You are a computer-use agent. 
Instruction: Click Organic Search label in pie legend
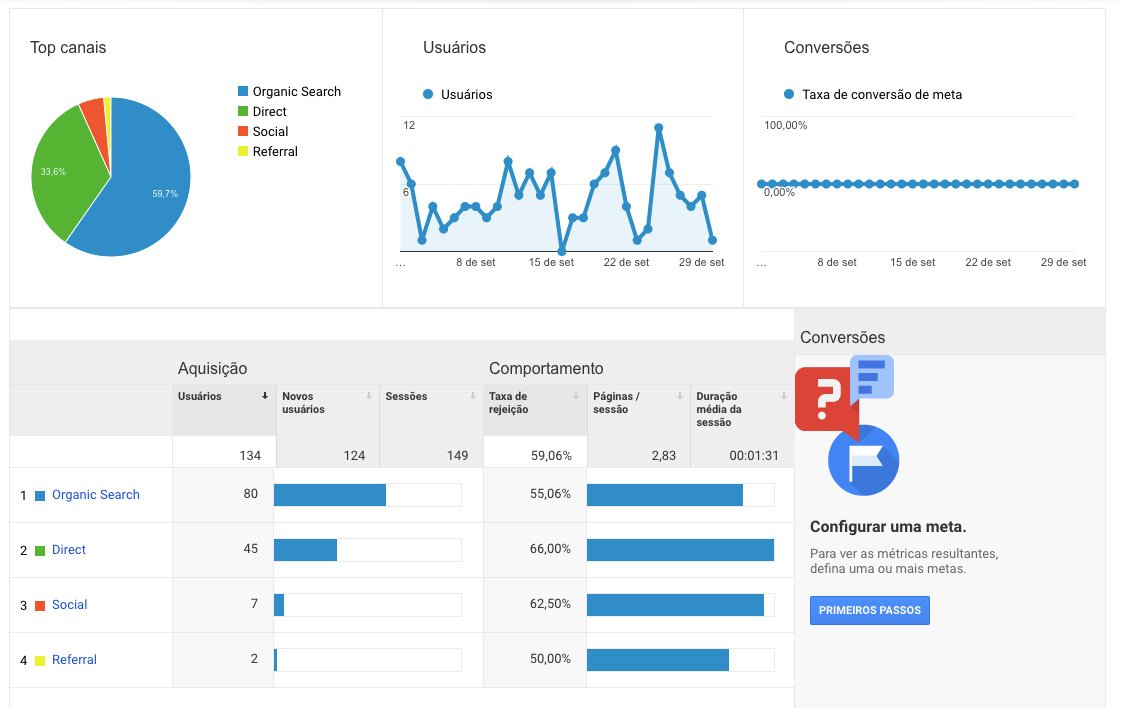coord(297,92)
